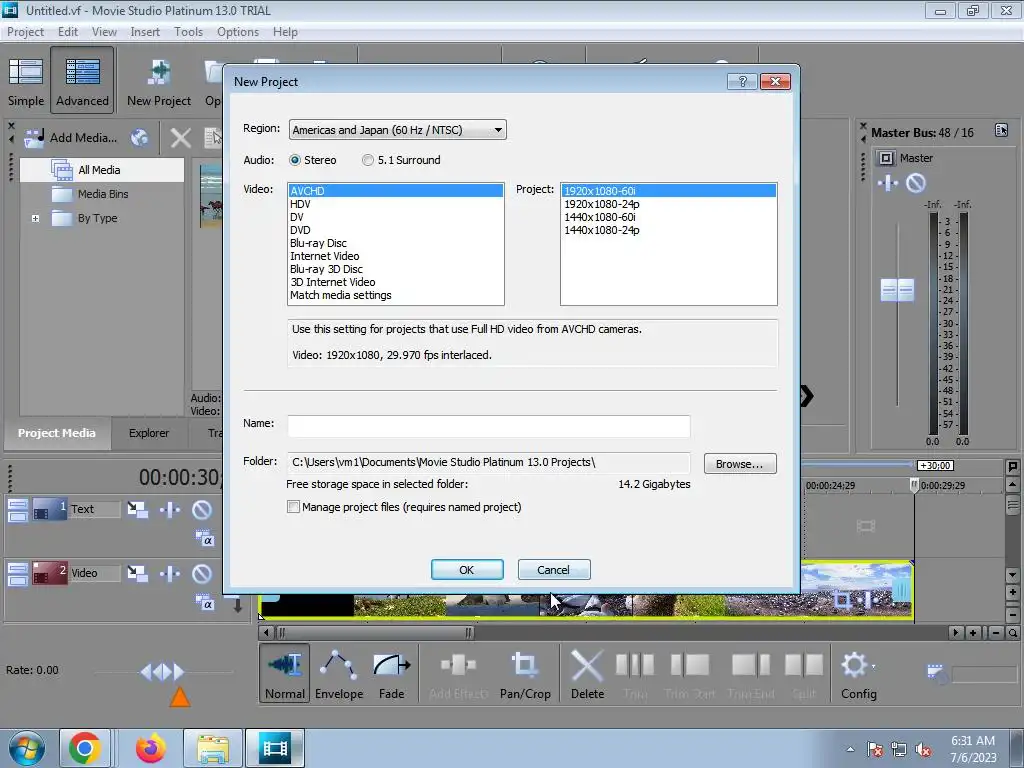Open the Insert menu
This screenshot has height=768, width=1024.
pyautogui.click(x=144, y=31)
